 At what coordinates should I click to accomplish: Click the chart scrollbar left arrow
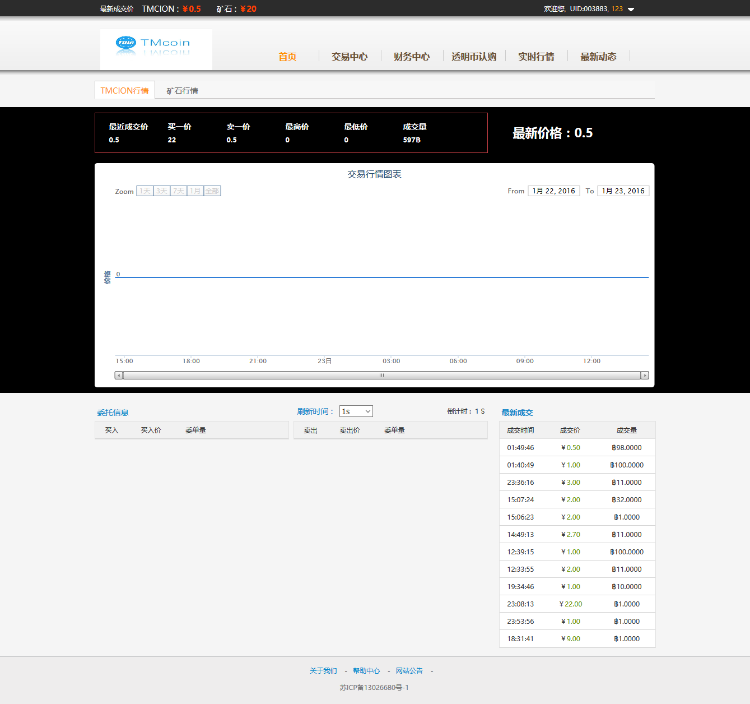[x=119, y=375]
